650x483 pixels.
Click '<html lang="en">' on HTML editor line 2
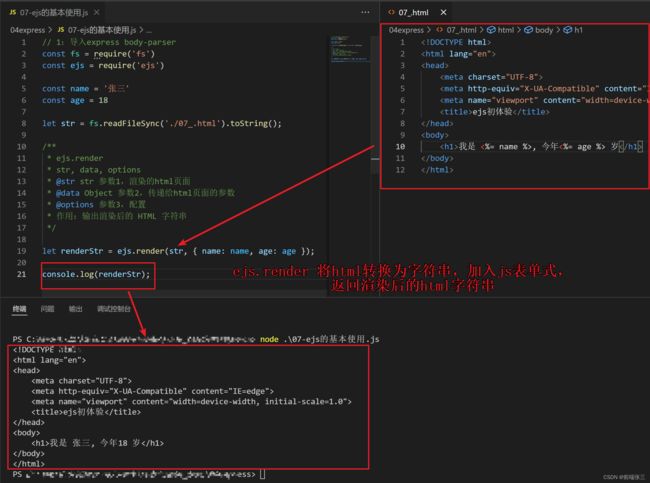[458, 54]
